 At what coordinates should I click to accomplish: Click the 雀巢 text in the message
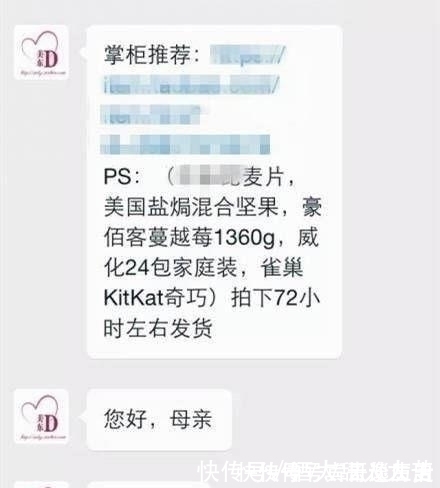coord(282,268)
